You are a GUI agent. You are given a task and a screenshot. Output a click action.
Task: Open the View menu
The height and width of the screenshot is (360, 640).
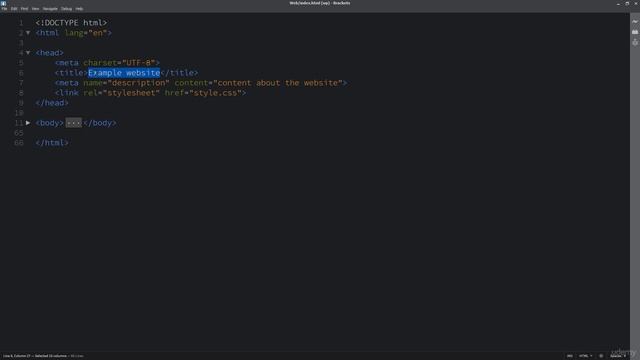[36, 9]
